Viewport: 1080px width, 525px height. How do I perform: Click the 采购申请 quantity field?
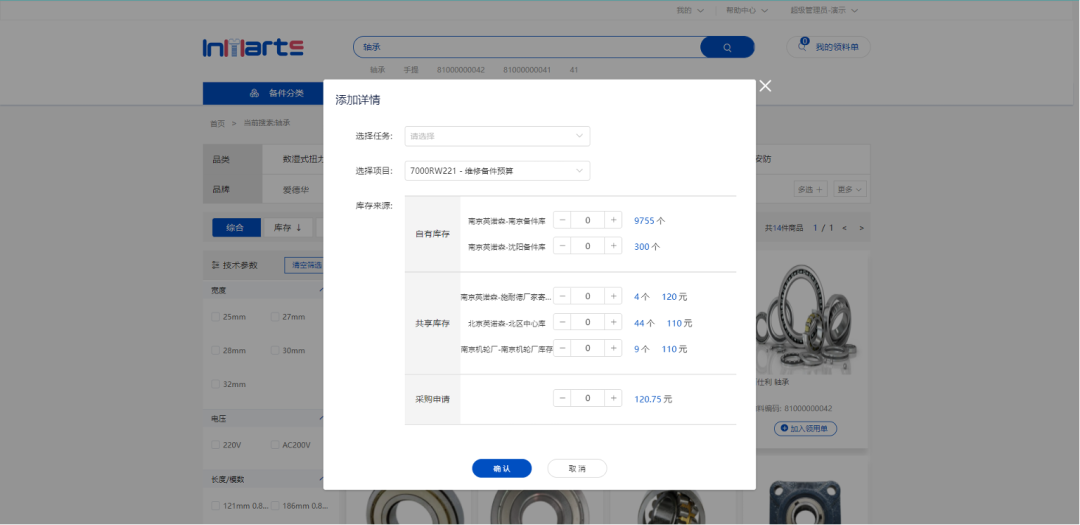click(x=588, y=398)
